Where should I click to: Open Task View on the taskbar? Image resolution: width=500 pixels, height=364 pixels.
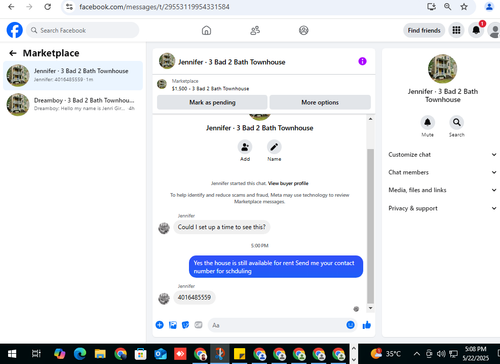(x=36, y=354)
